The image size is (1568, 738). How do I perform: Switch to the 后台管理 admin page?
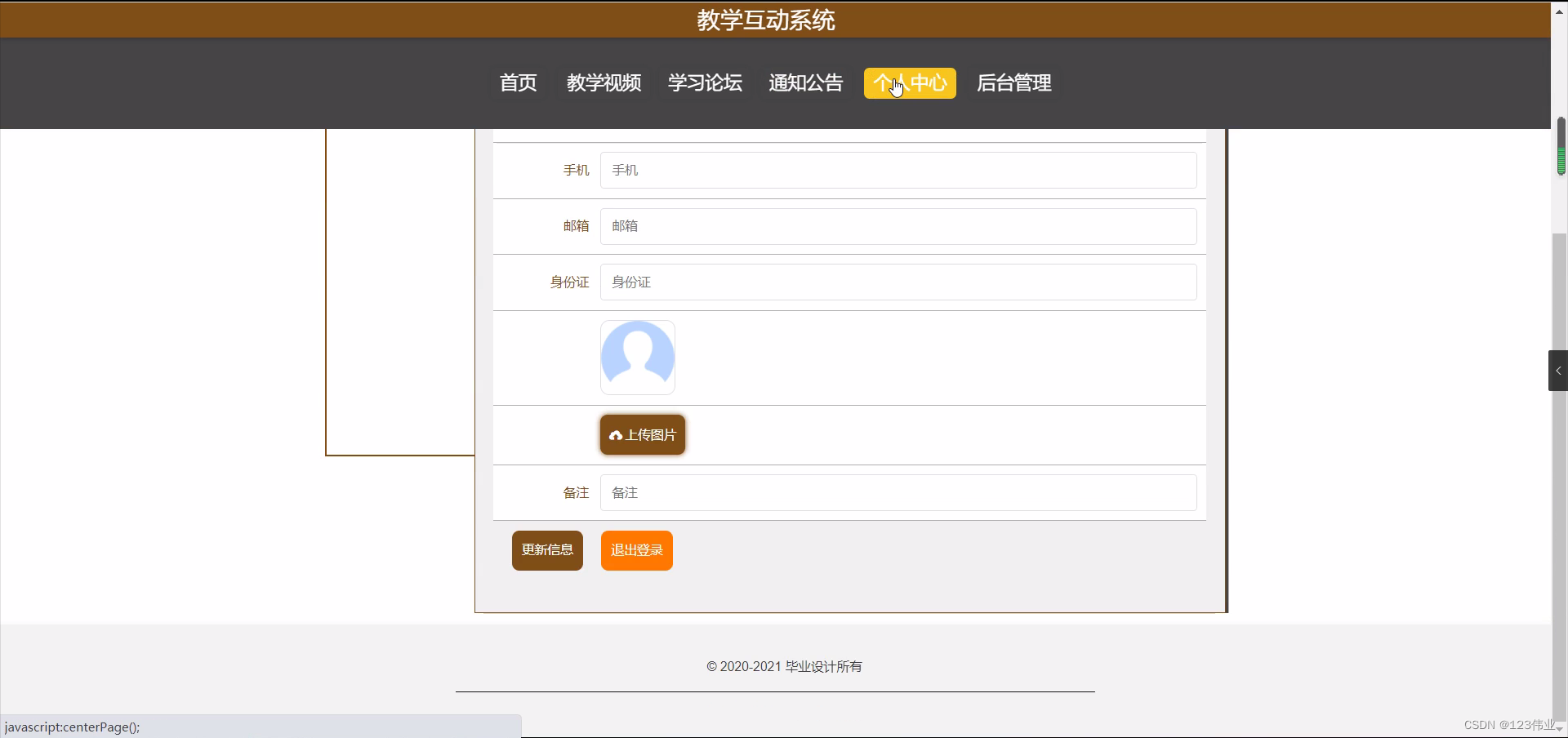[1013, 82]
